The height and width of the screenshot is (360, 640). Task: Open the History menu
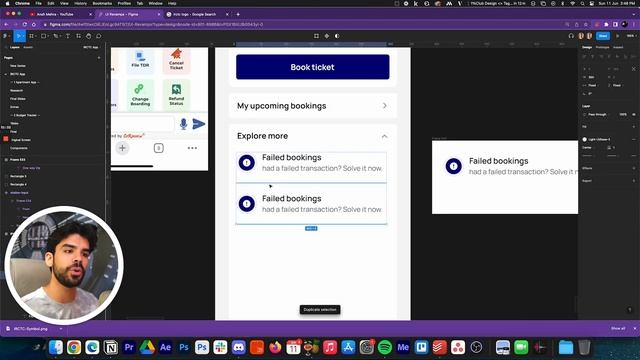point(80,3)
